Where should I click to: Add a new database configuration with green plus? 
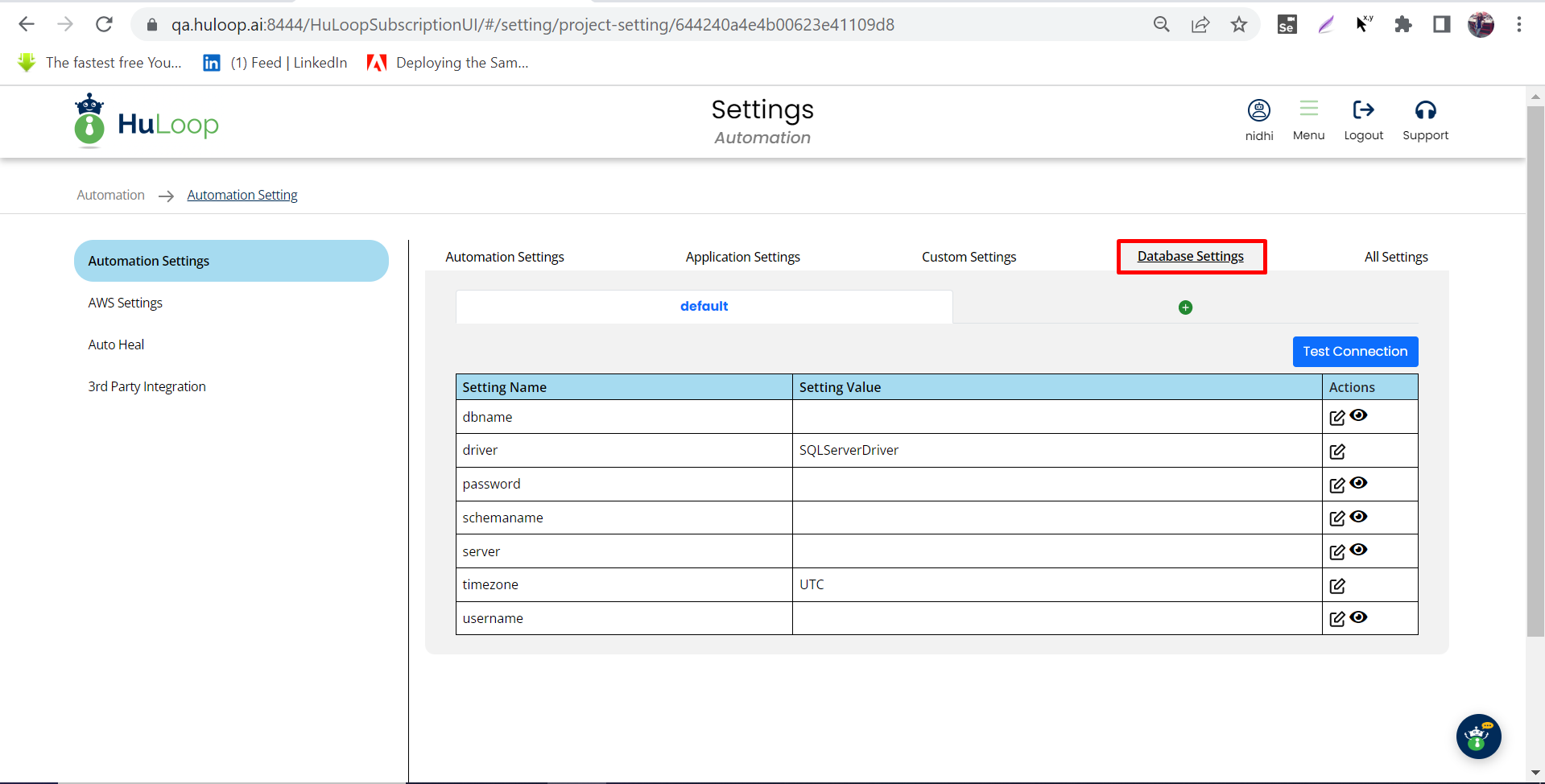point(1185,307)
